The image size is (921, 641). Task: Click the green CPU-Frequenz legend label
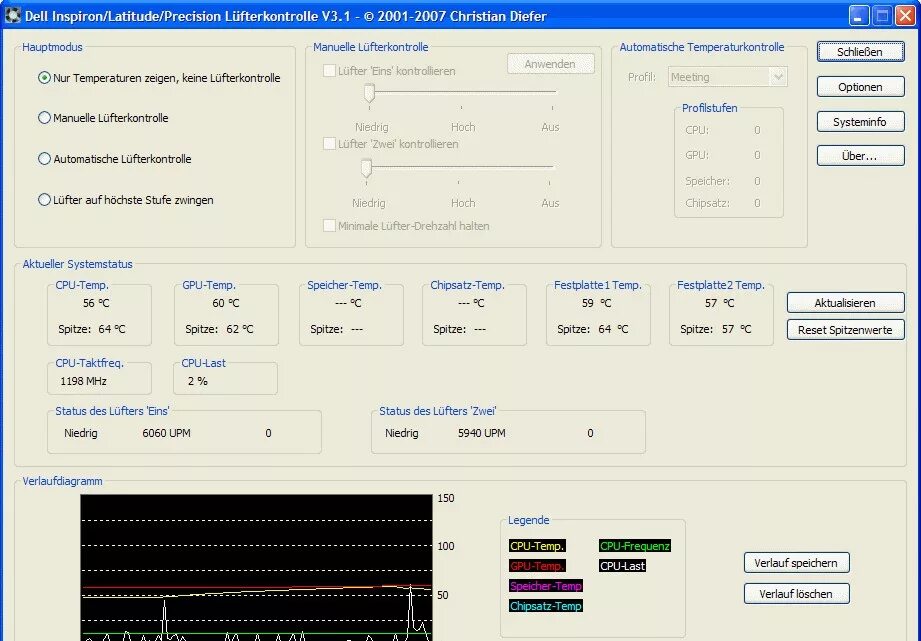(x=635, y=546)
